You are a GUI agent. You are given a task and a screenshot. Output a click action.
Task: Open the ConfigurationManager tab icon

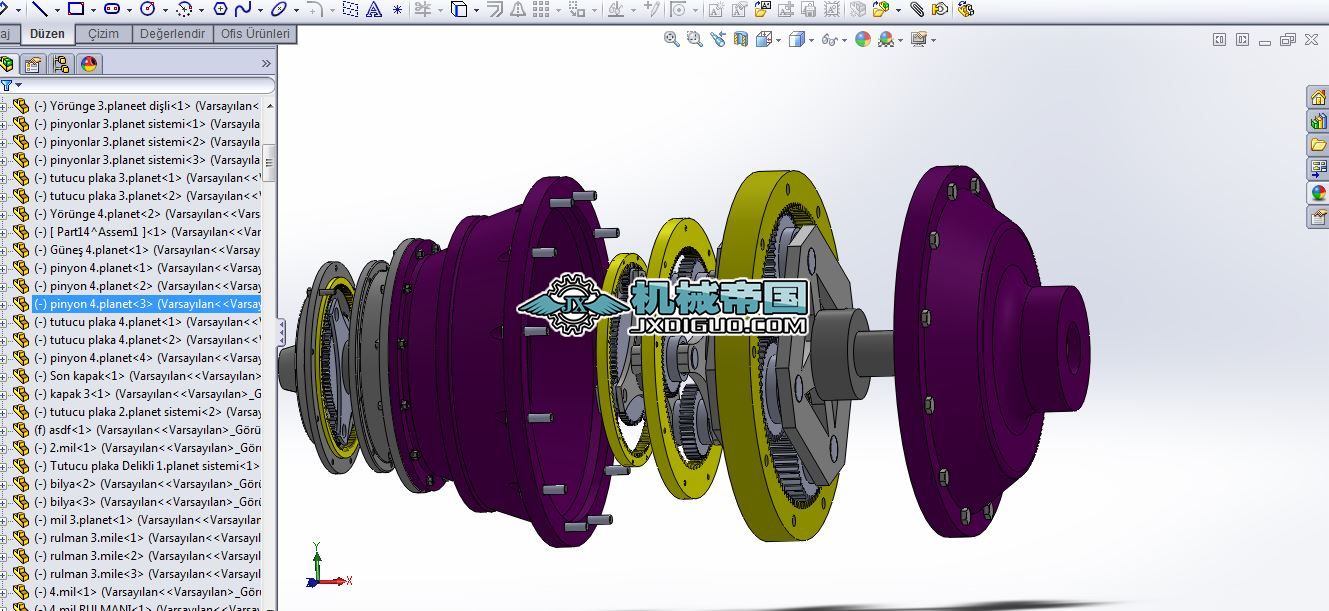click(x=61, y=65)
